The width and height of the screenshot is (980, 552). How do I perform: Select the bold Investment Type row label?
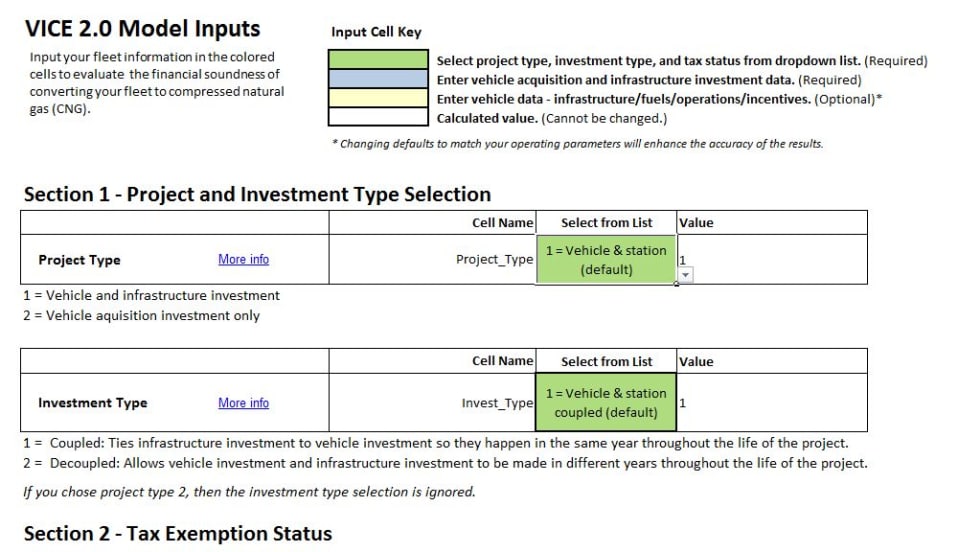[92, 403]
